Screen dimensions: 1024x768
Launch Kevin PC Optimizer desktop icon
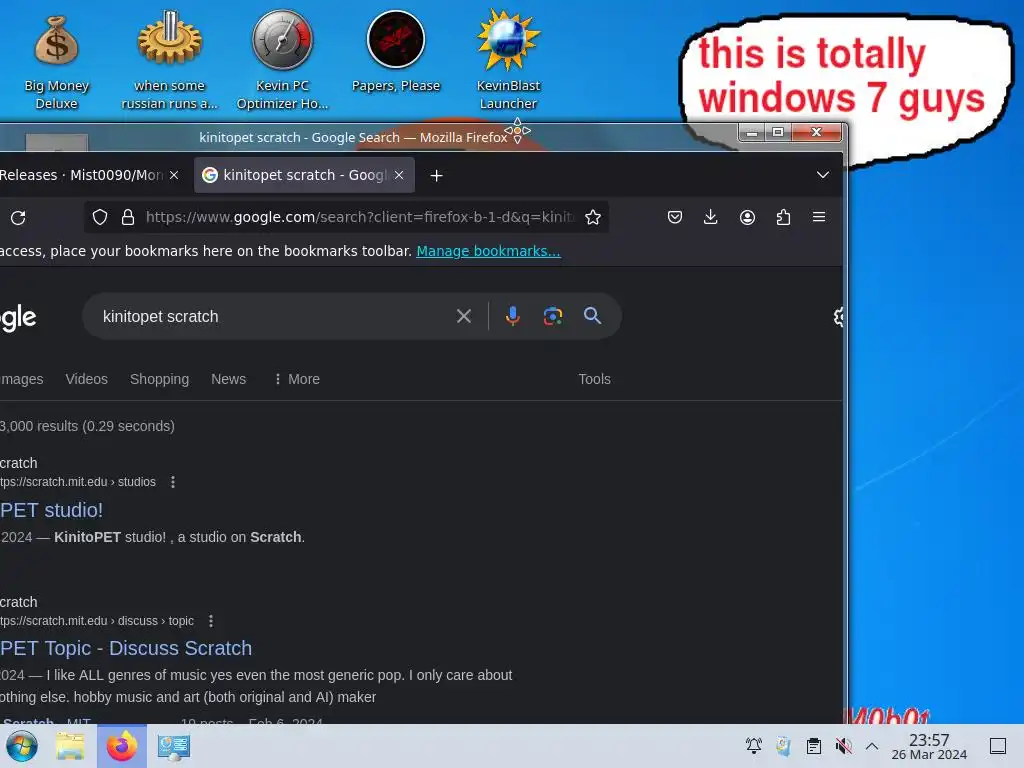click(x=282, y=60)
